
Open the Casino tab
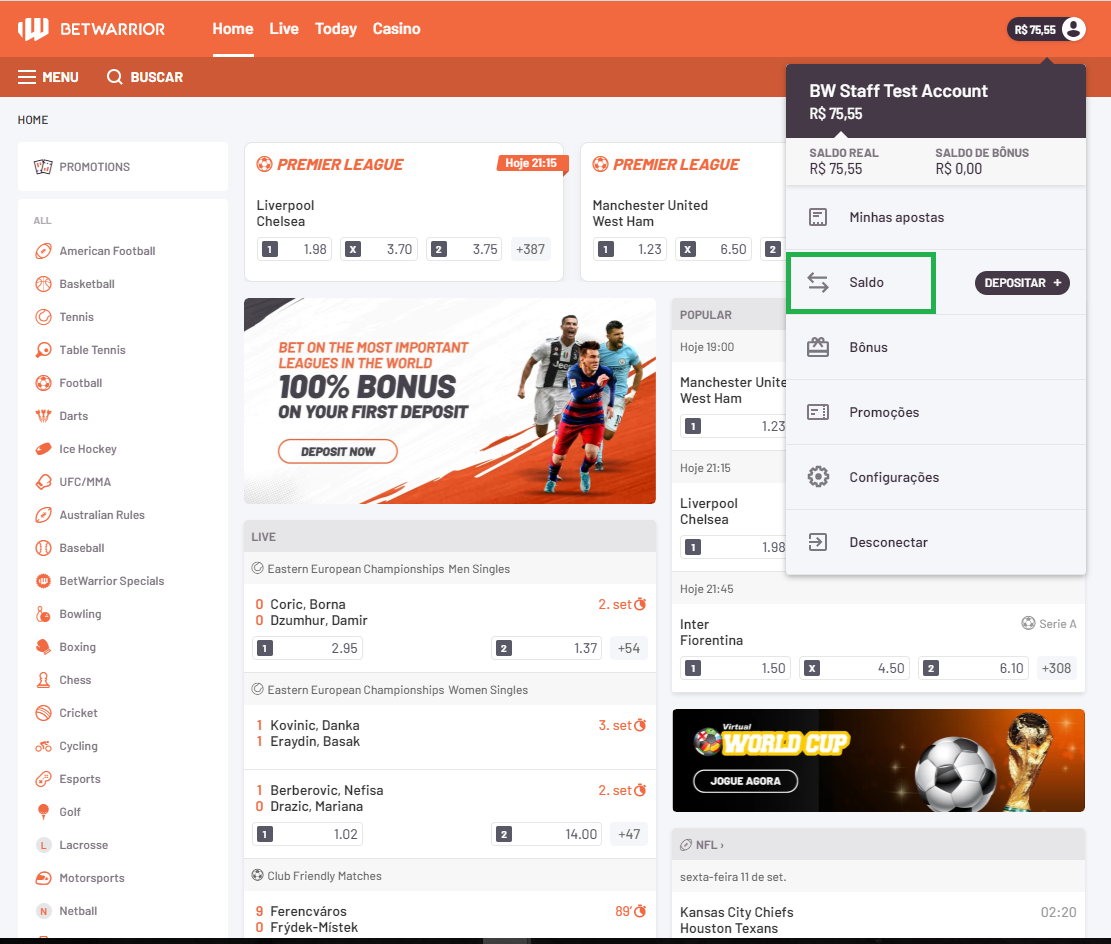396,29
